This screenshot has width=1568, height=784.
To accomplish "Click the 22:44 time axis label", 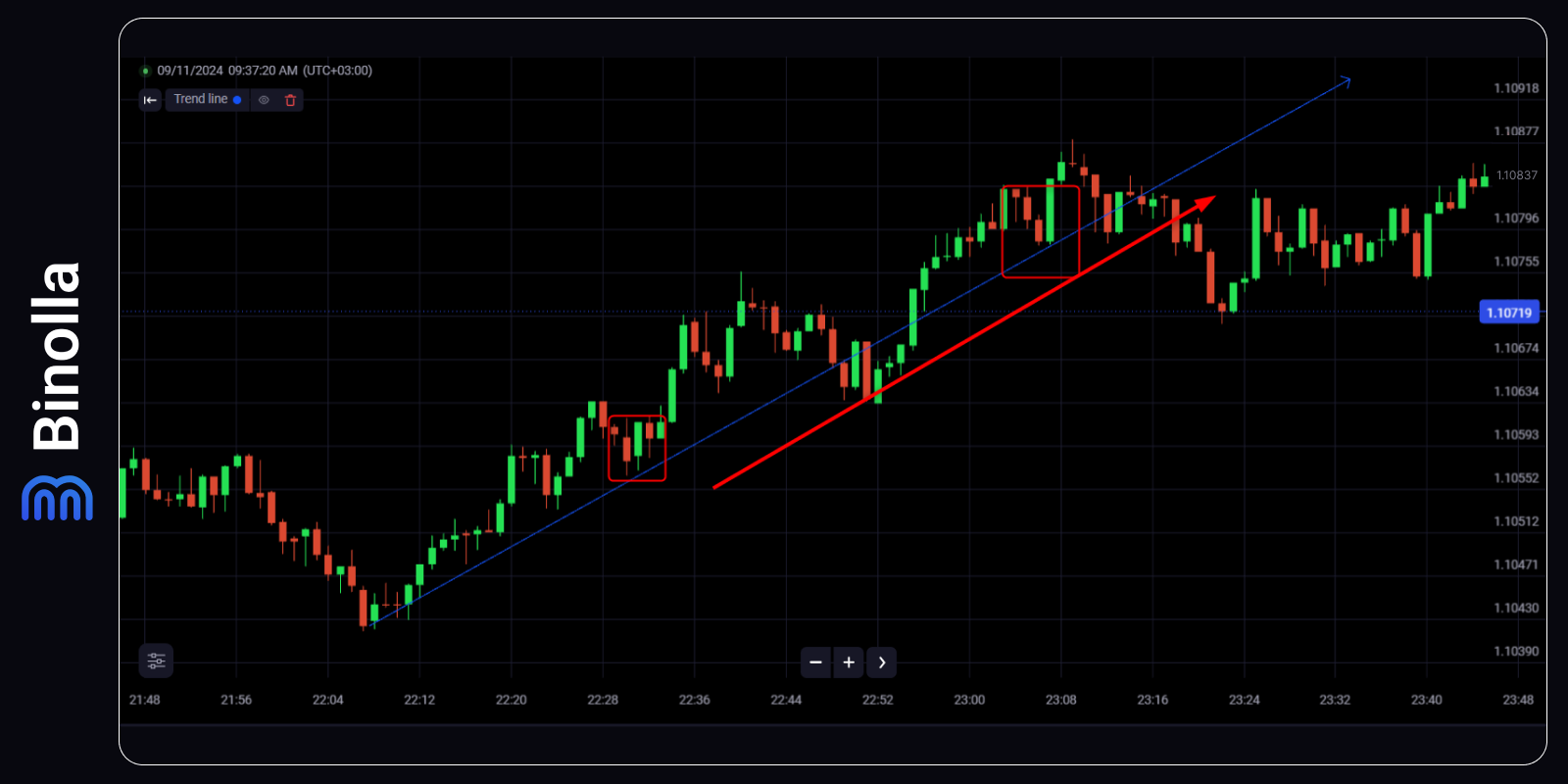I will (x=786, y=700).
